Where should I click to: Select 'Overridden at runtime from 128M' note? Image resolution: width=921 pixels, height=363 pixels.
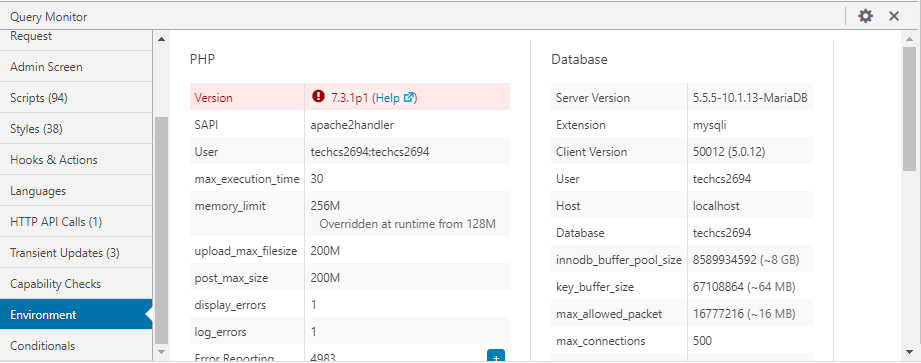[408, 224]
